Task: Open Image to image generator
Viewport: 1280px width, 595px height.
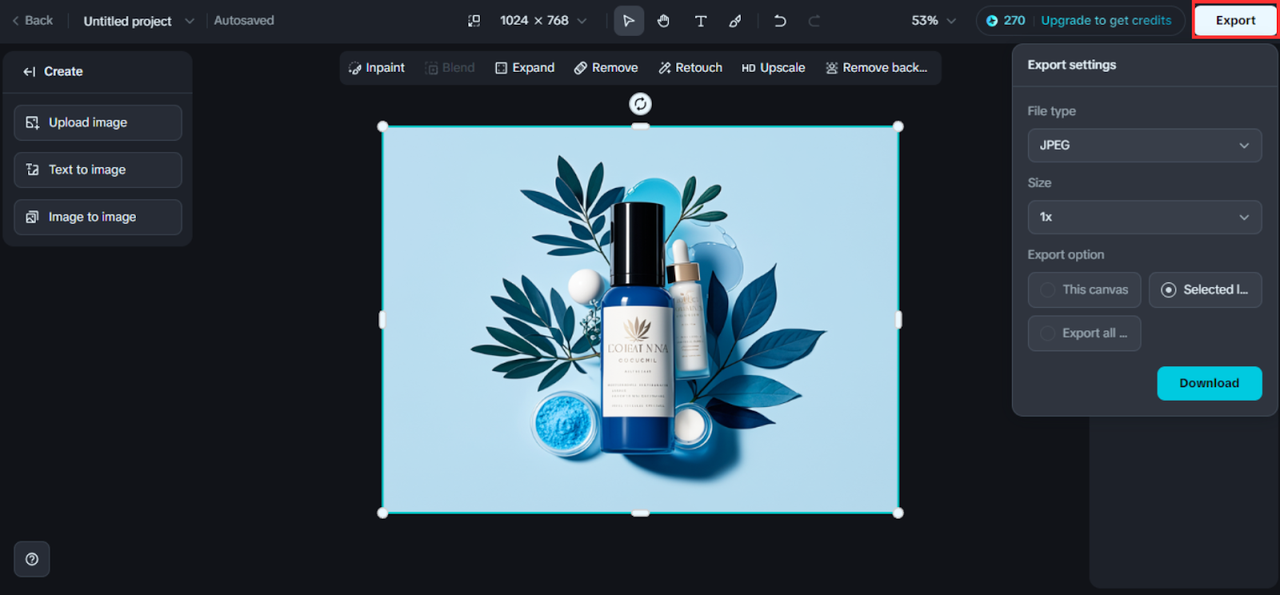Action: [98, 217]
